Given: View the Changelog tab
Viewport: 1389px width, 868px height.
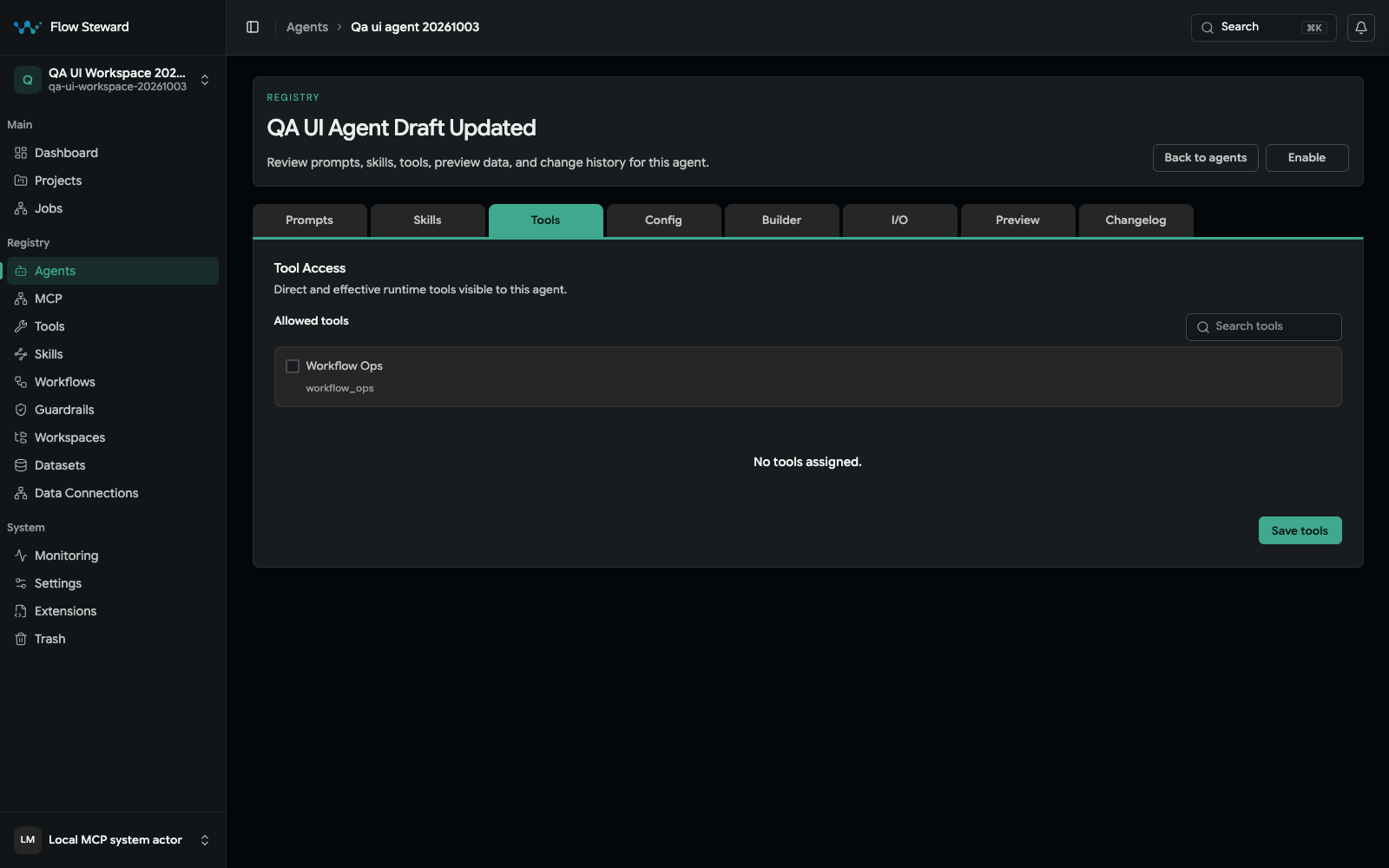Looking at the screenshot, I should pos(1136,220).
